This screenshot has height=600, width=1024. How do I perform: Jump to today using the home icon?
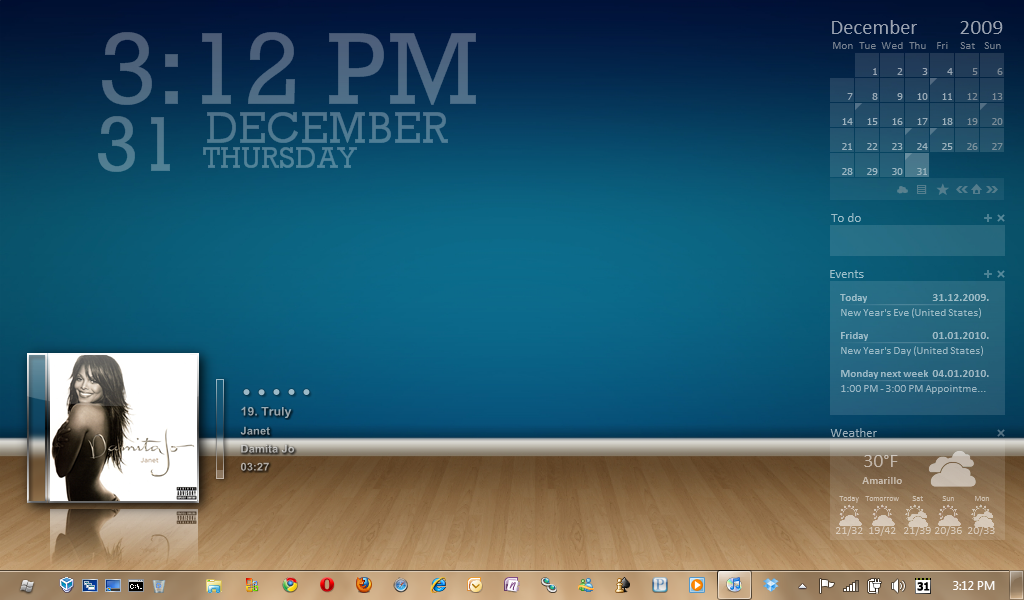tap(976, 189)
